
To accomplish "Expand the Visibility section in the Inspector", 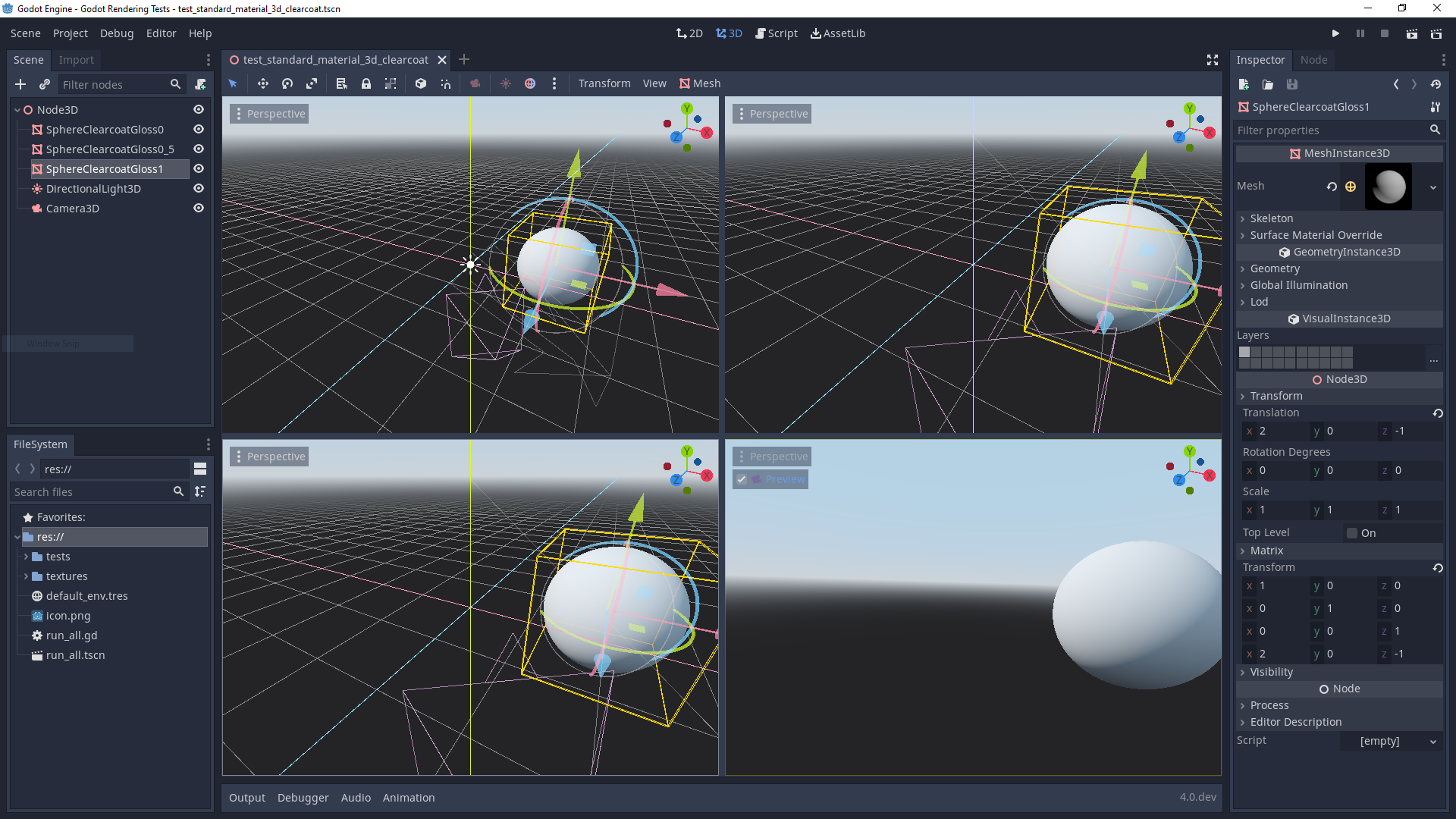I will pyautogui.click(x=1270, y=672).
